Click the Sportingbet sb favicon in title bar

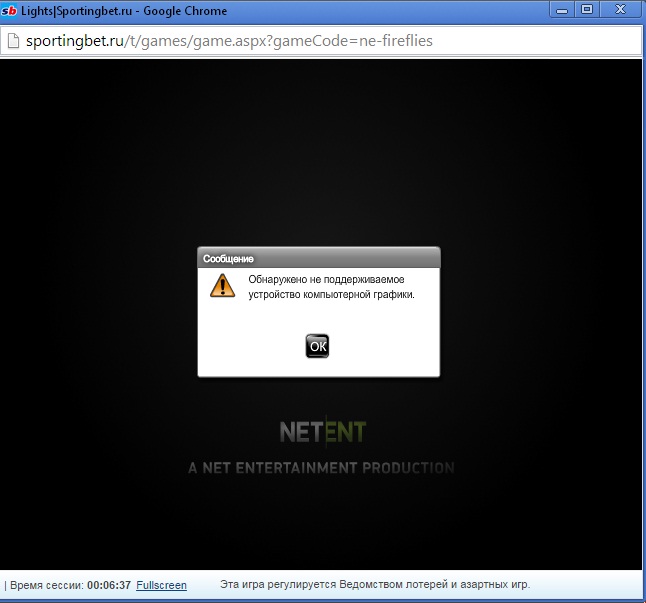(x=9, y=11)
